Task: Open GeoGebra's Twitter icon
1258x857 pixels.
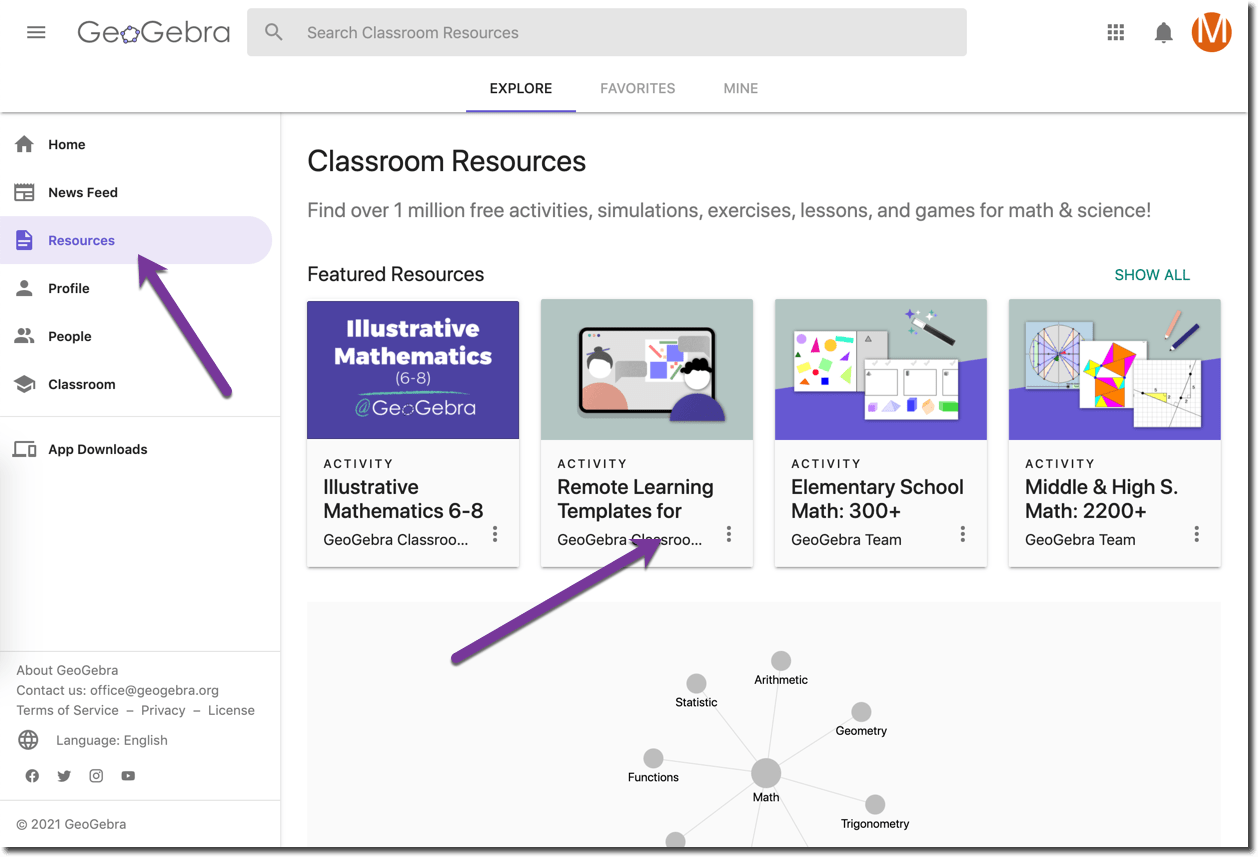Action: click(64, 776)
